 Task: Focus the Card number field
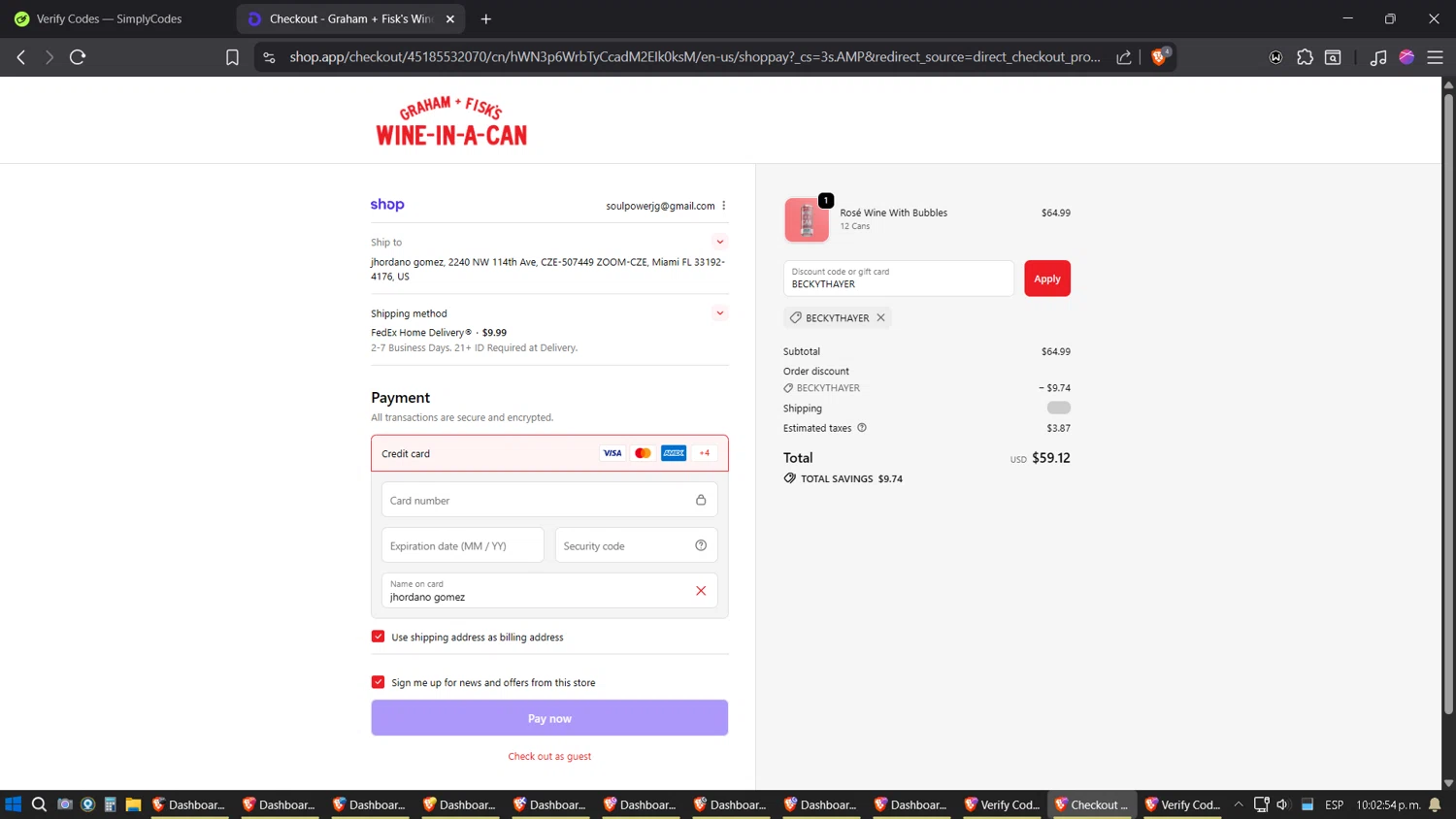[x=549, y=500]
